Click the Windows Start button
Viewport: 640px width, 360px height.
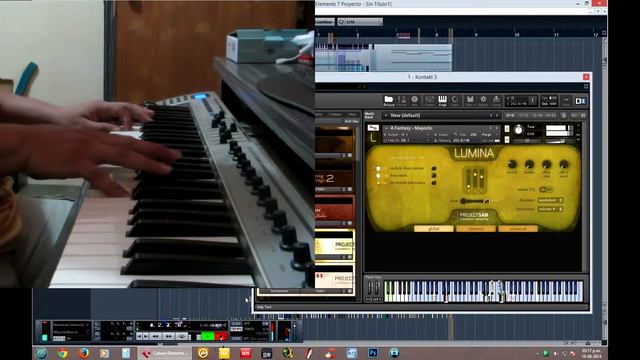pyautogui.click(x=41, y=353)
